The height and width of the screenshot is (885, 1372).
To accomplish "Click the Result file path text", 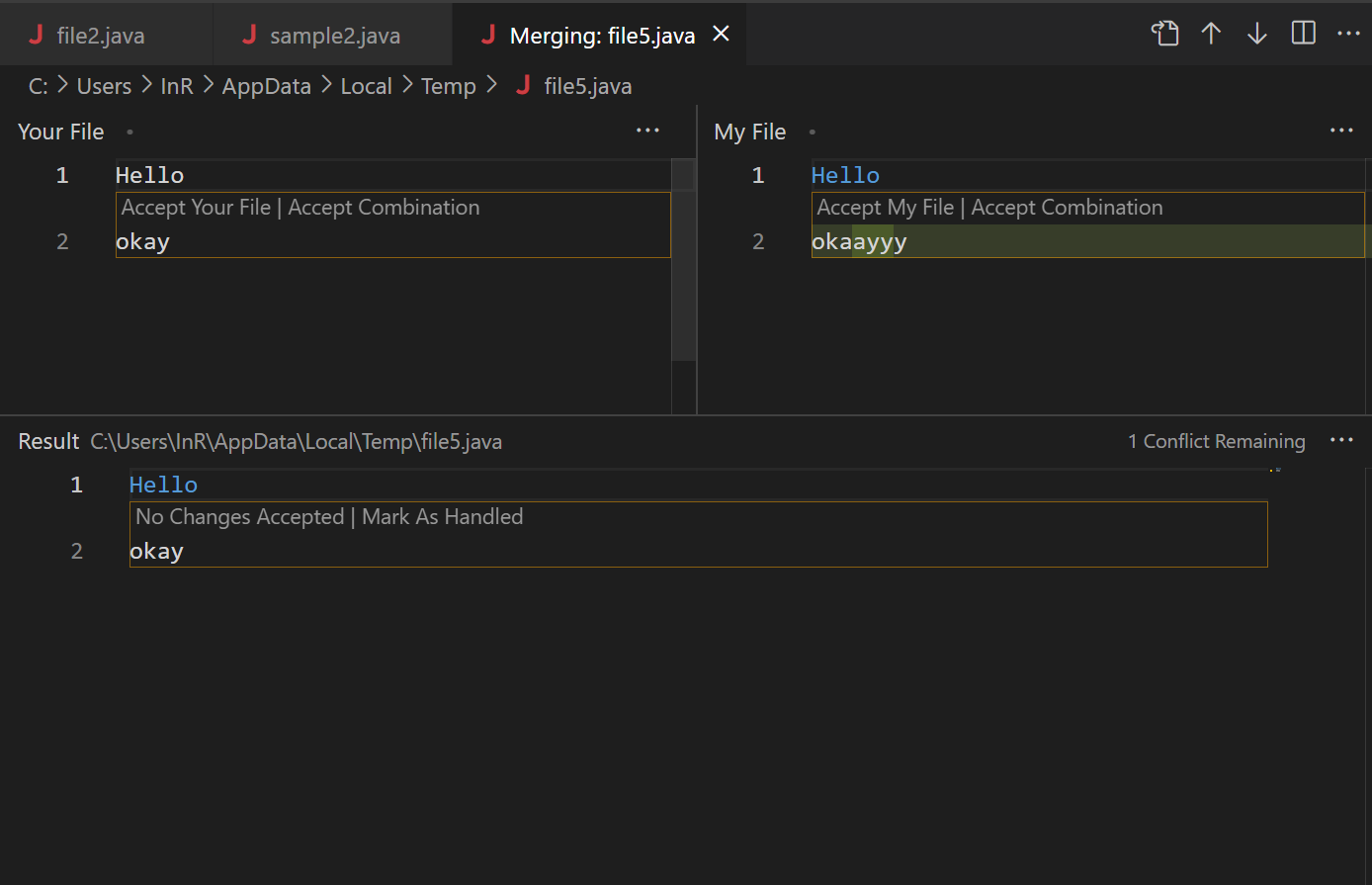I will [297, 441].
